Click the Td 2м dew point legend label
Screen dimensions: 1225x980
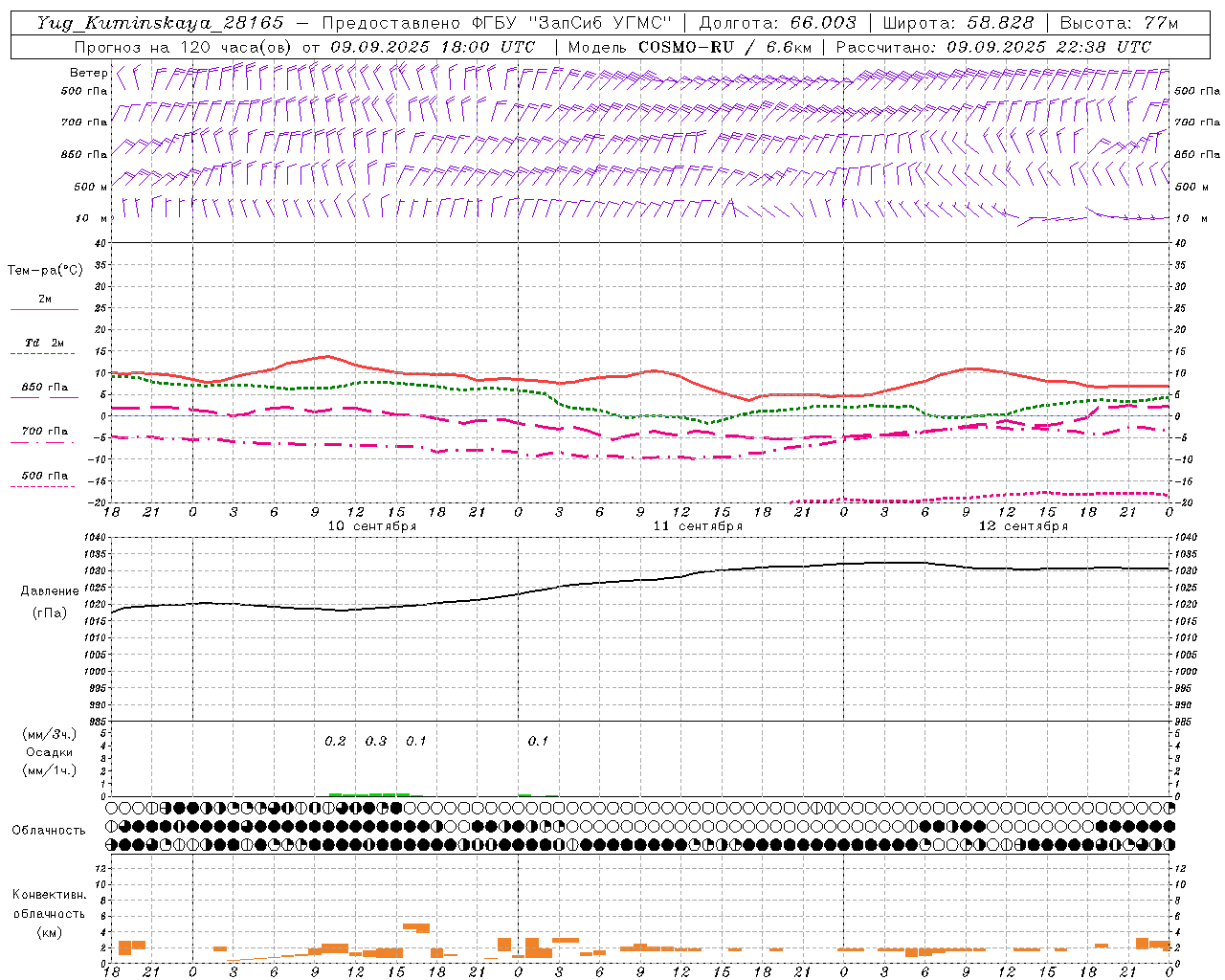(44, 343)
